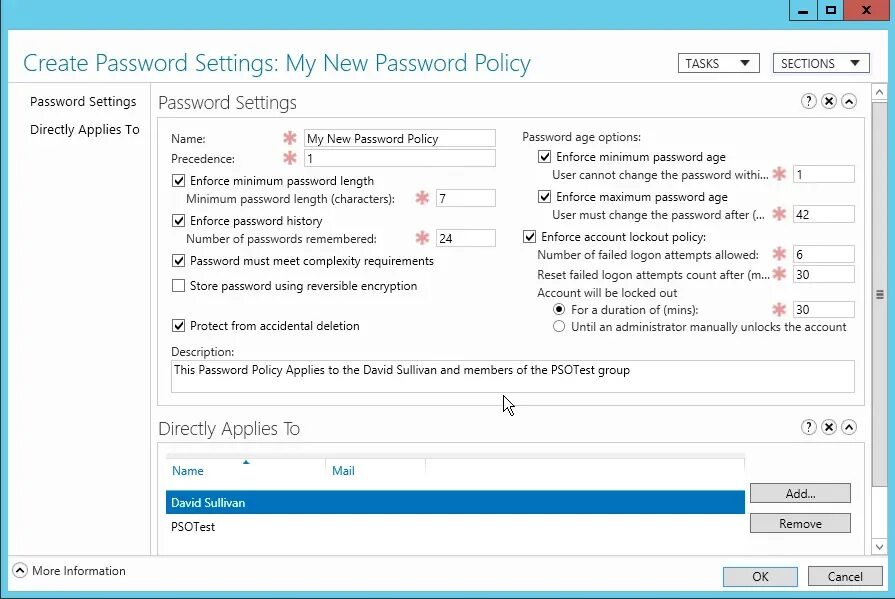The image size is (895, 599).
Task: Maximize the Create Password Settings window
Action: [x=830, y=10]
